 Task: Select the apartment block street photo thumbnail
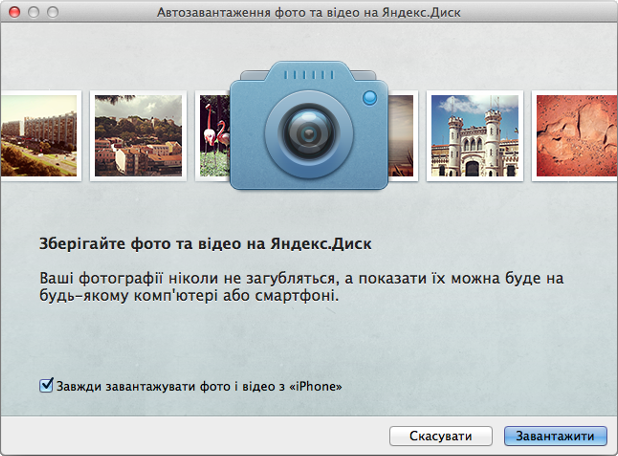pos(40,136)
